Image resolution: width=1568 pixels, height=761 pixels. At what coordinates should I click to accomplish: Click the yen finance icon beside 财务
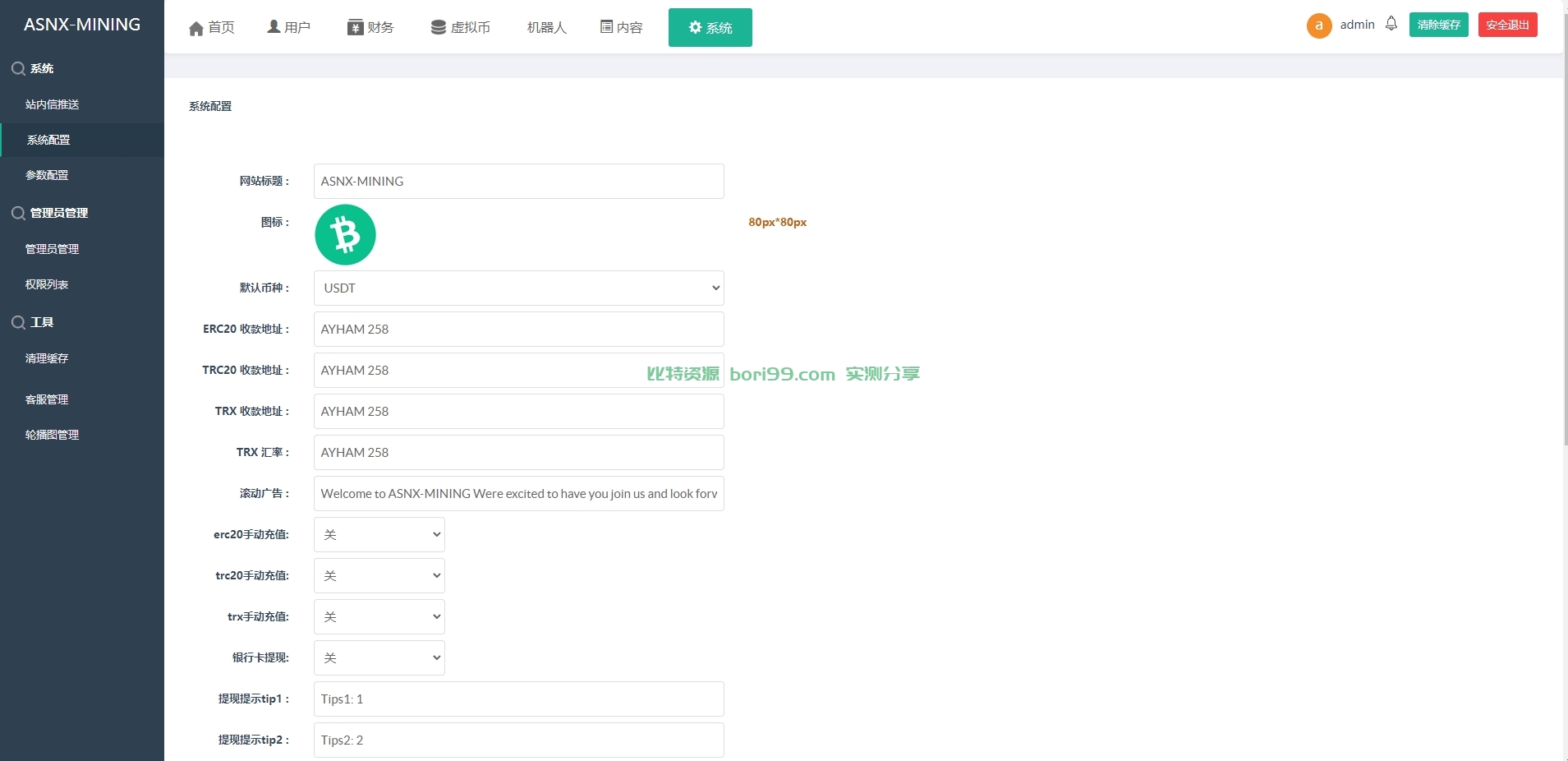pos(355,28)
